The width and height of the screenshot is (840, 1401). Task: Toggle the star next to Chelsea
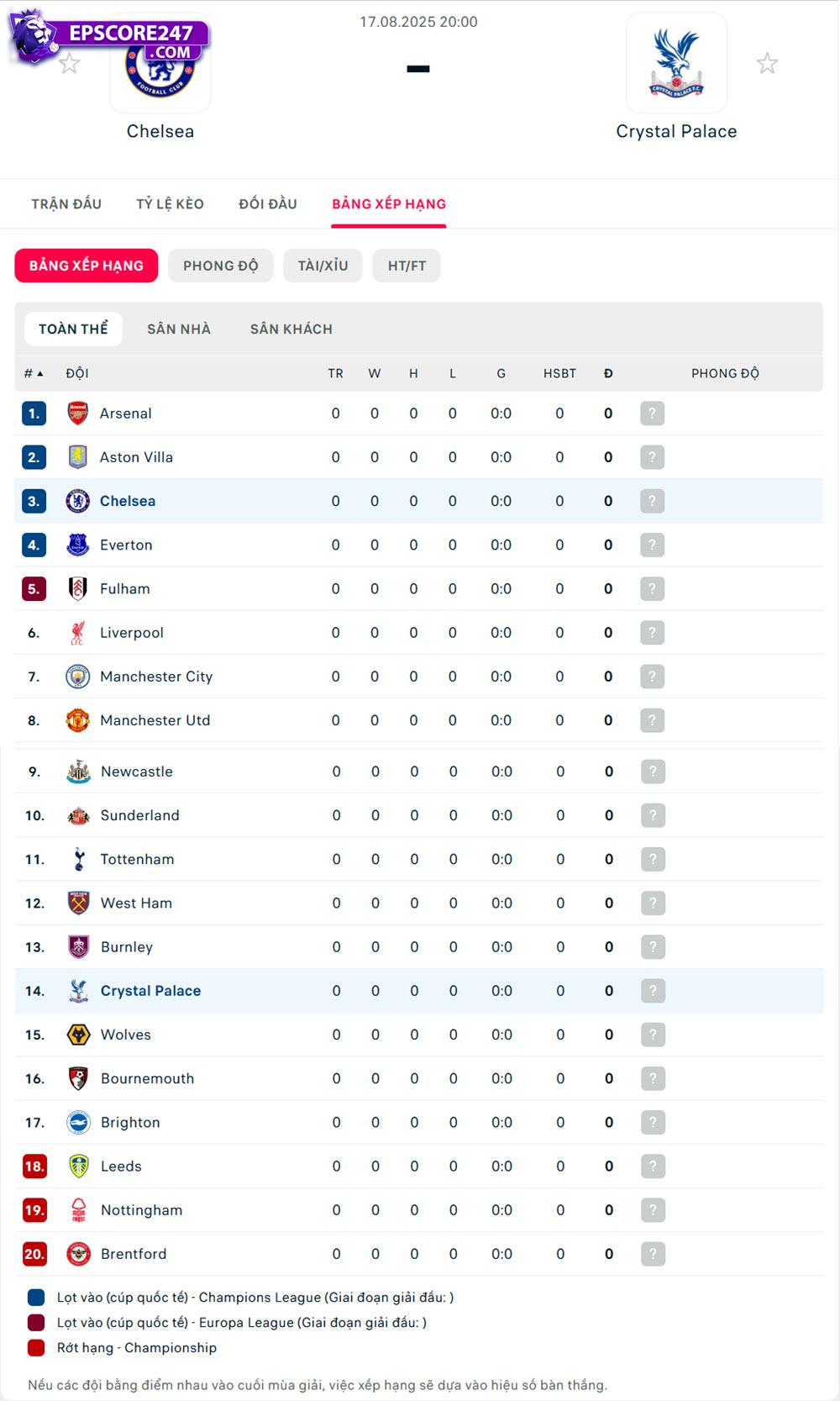click(x=70, y=64)
